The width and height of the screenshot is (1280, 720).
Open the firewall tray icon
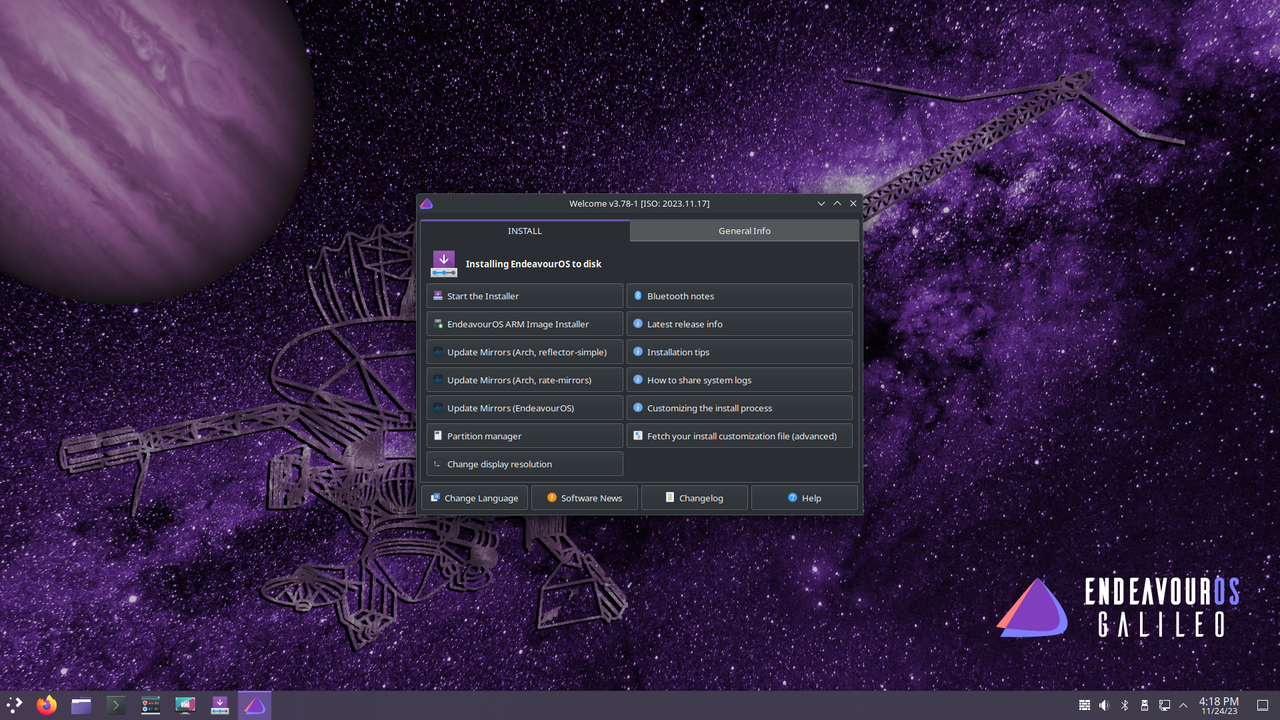tap(1084, 705)
